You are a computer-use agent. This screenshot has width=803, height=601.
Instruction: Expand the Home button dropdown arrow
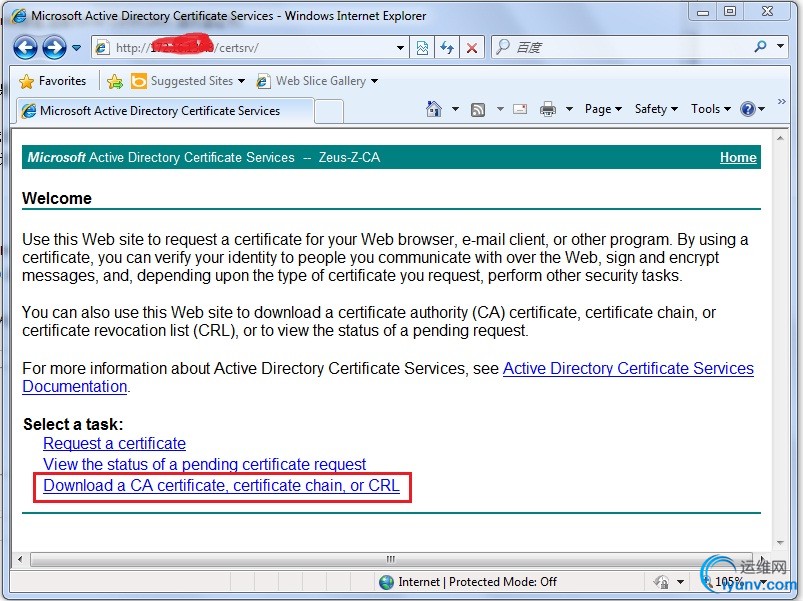click(455, 109)
